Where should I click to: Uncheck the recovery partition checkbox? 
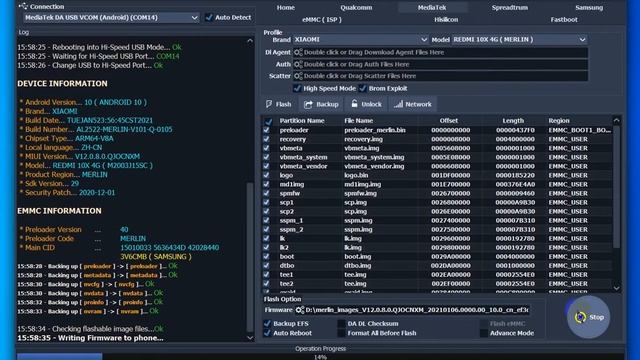(267, 139)
